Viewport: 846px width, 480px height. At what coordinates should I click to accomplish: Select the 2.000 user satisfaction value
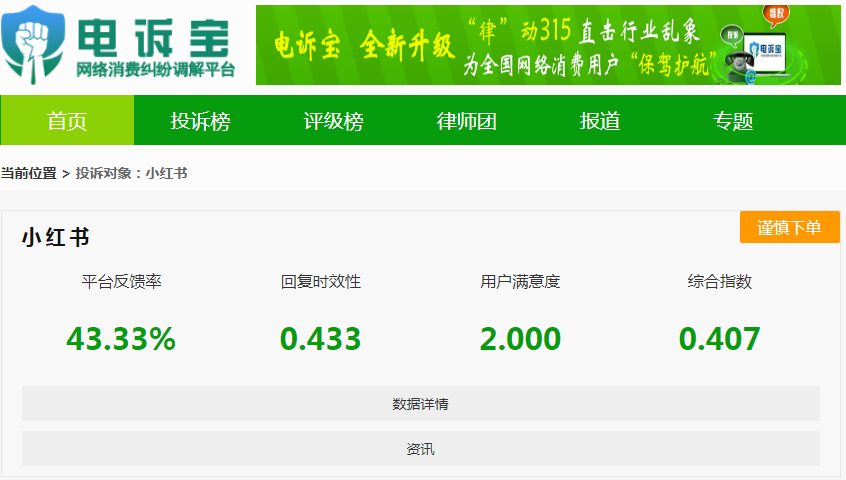point(520,339)
